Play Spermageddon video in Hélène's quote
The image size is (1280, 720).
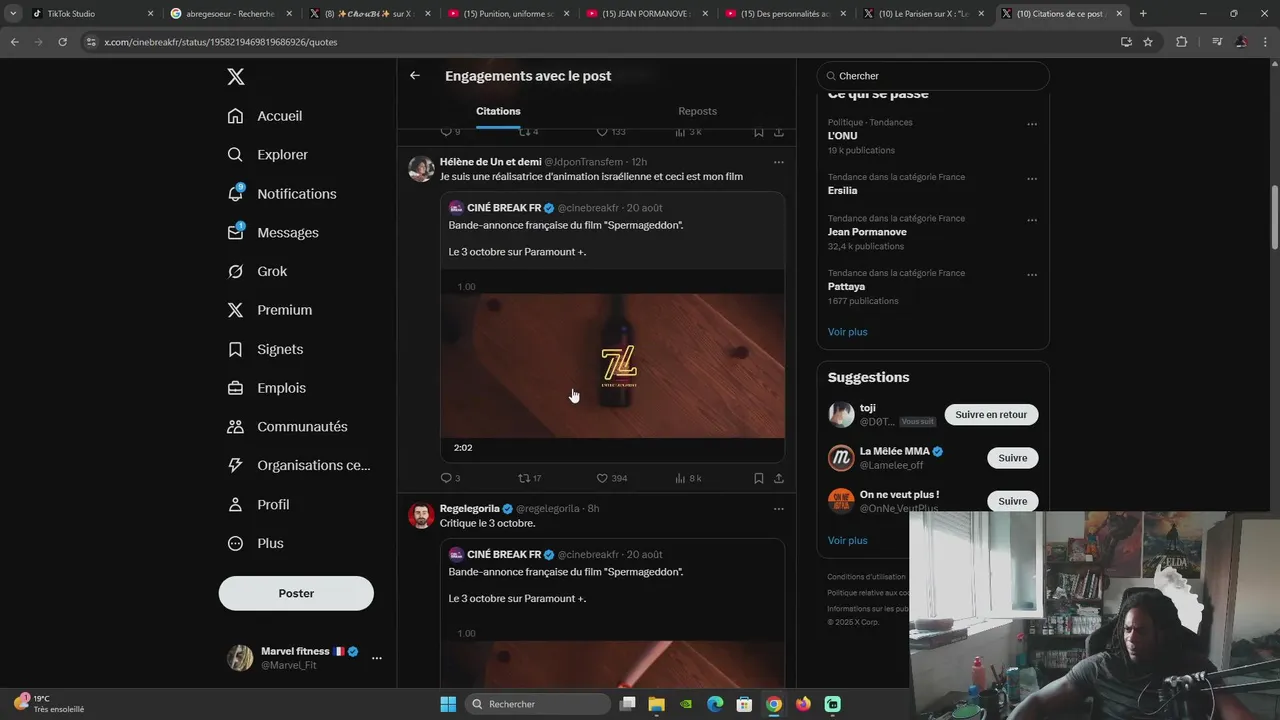point(612,366)
